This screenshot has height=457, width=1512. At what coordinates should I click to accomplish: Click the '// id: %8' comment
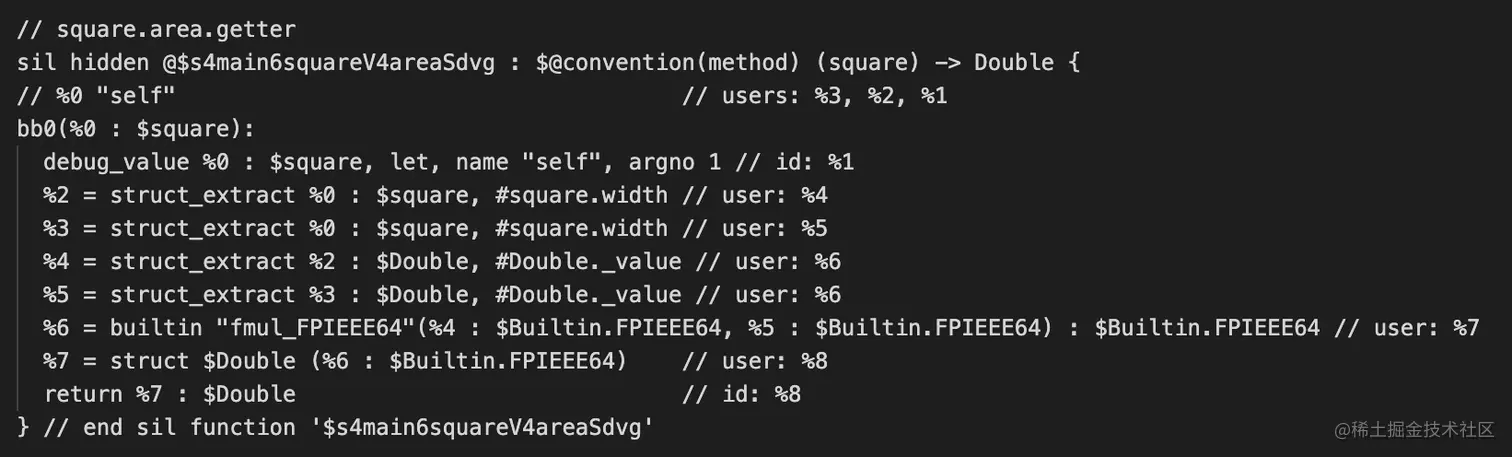tap(741, 394)
